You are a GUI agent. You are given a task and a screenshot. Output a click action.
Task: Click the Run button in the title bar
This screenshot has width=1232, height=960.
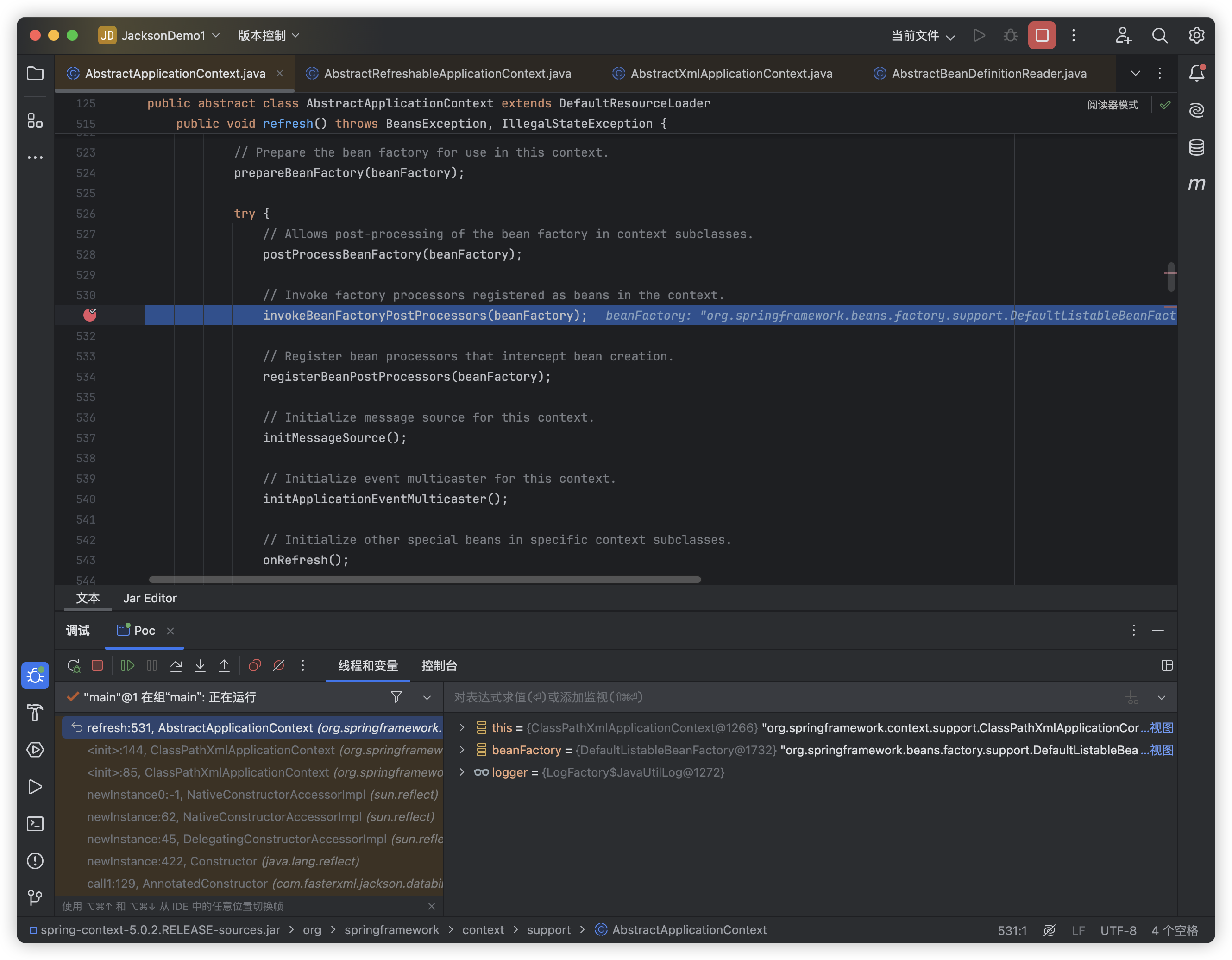click(x=979, y=36)
